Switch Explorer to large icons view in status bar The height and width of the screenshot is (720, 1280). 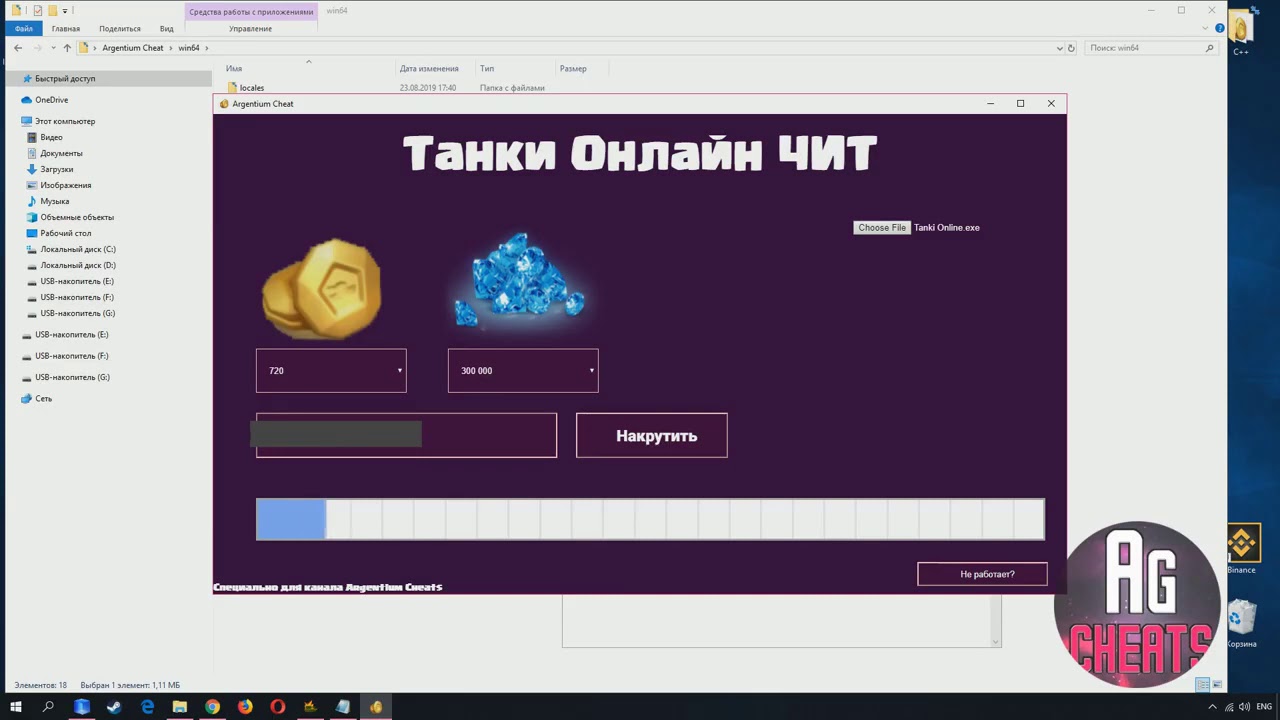tap(1218, 685)
